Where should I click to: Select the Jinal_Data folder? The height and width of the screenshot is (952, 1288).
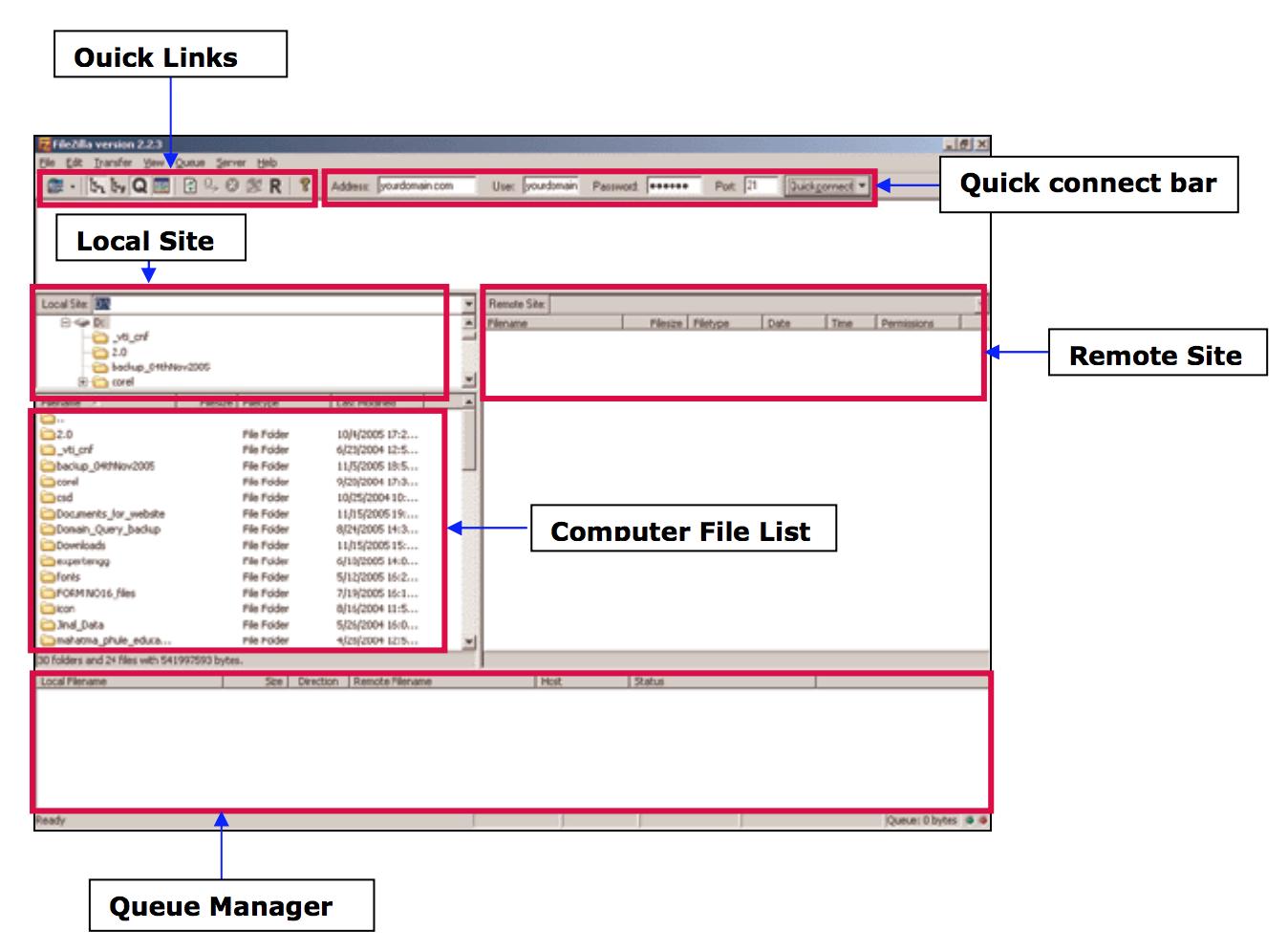click(72, 625)
